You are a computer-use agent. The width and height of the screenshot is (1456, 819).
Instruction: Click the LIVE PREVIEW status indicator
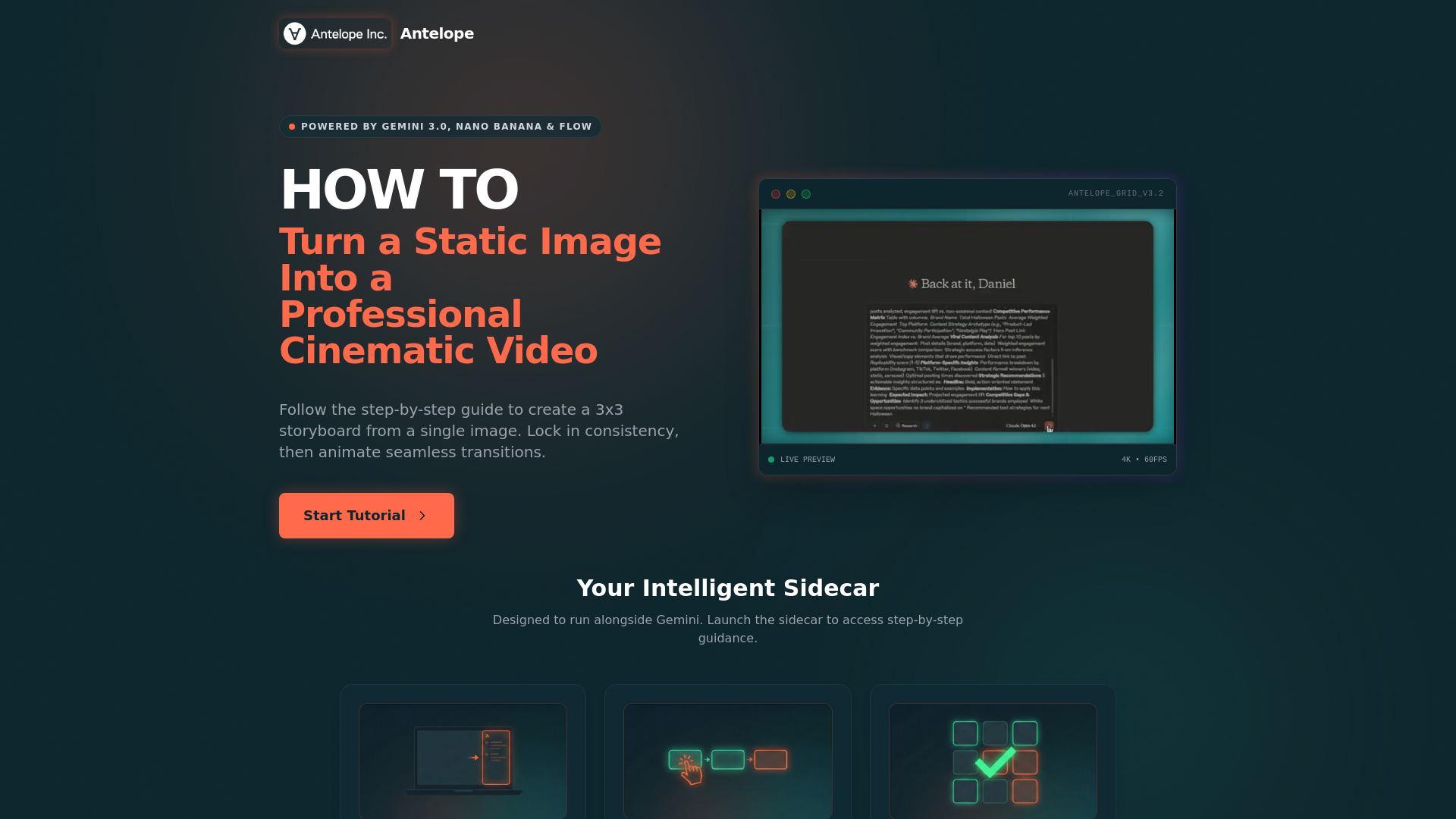click(x=802, y=460)
